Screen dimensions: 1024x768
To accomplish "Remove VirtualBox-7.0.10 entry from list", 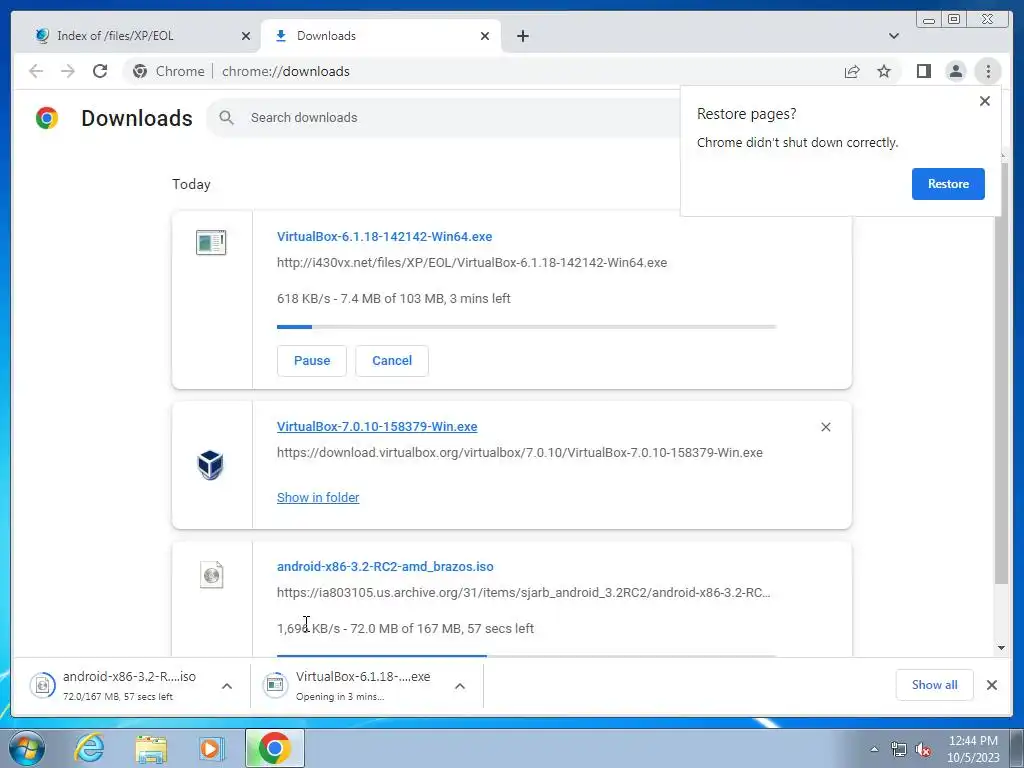I will pyautogui.click(x=825, y=426).
